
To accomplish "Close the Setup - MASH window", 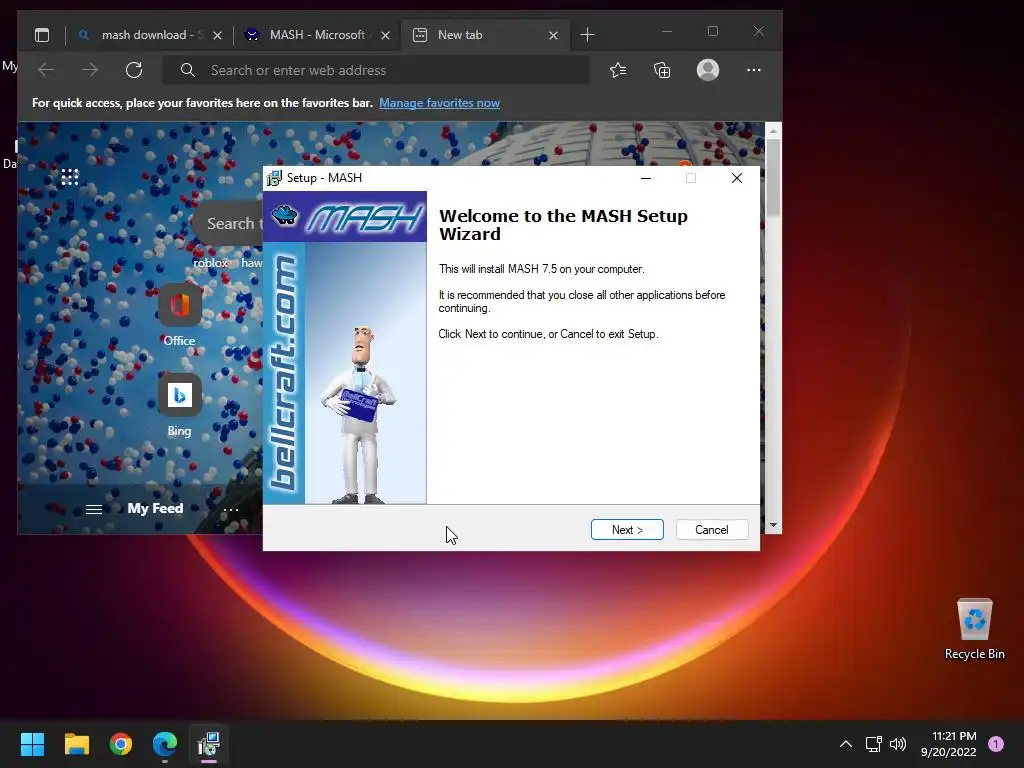I will click(x=737, y=178).
